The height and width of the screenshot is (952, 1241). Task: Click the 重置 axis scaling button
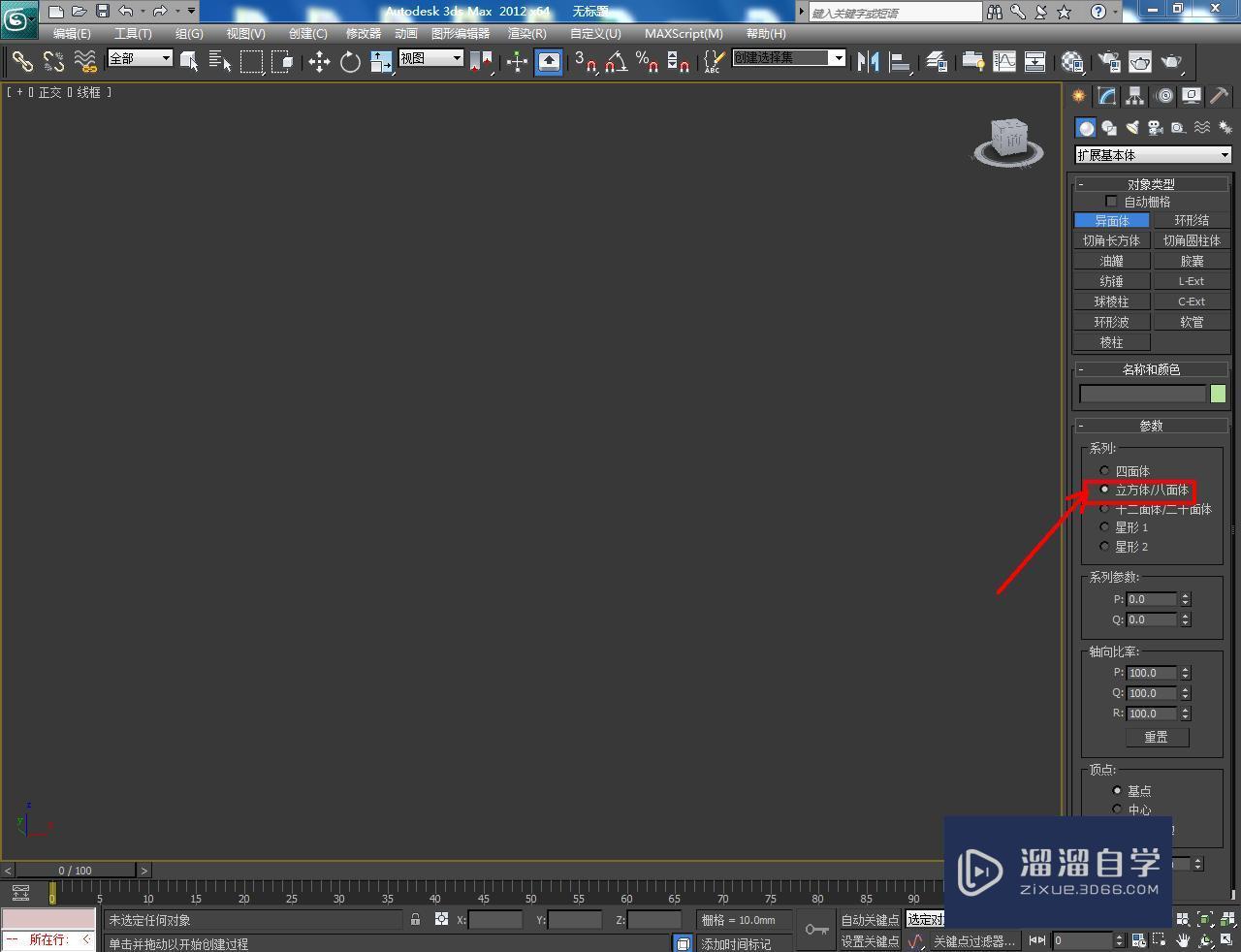click(x=1157, y=737)
